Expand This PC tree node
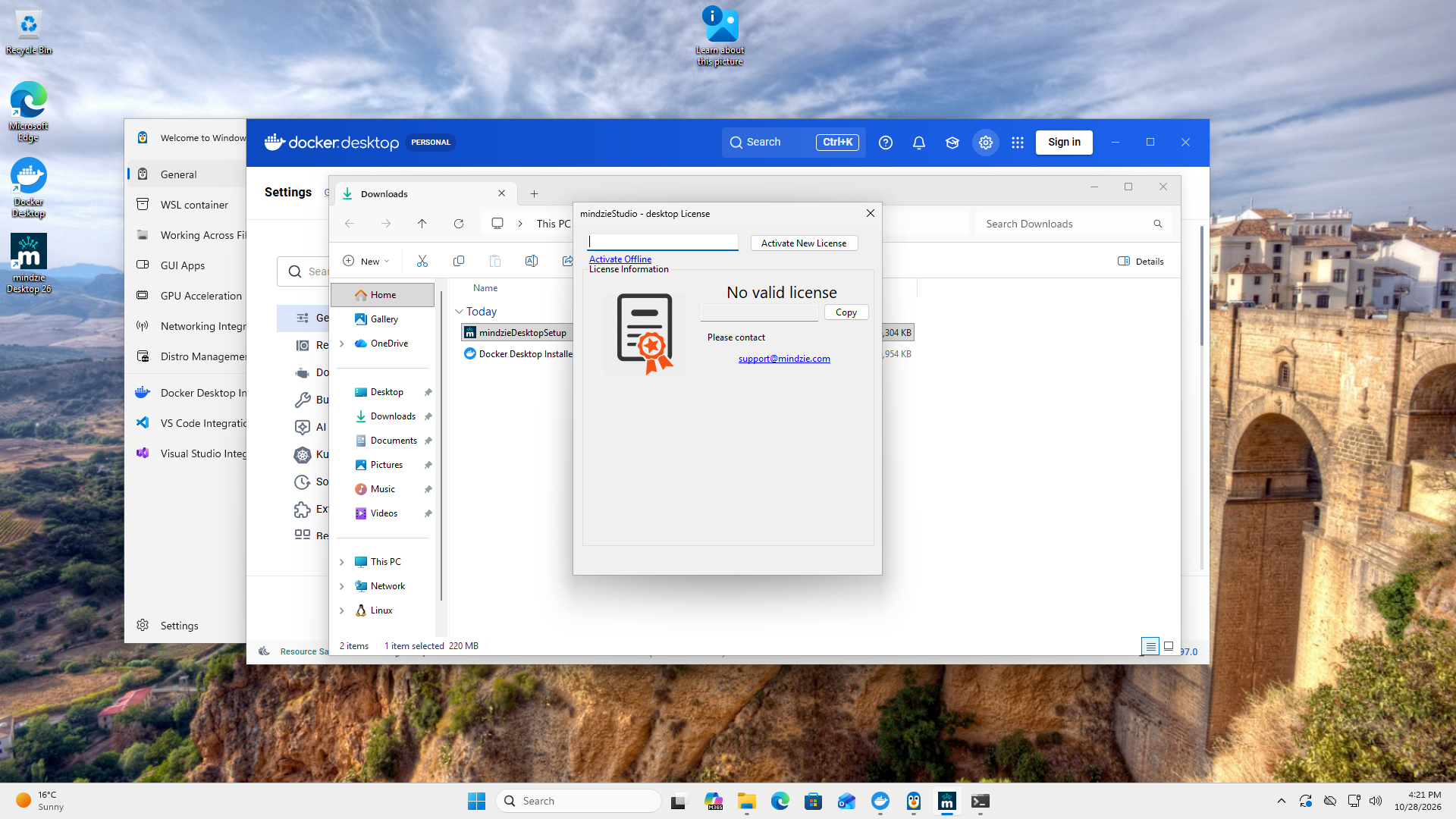Image resolution: width=1456 pixels, height=819 pixels. pyautogui.click(x=342, y=562)
